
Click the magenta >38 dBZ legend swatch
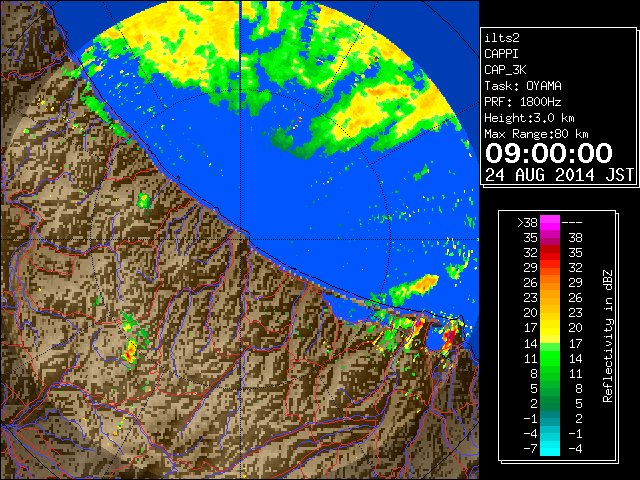coord(550,223)
